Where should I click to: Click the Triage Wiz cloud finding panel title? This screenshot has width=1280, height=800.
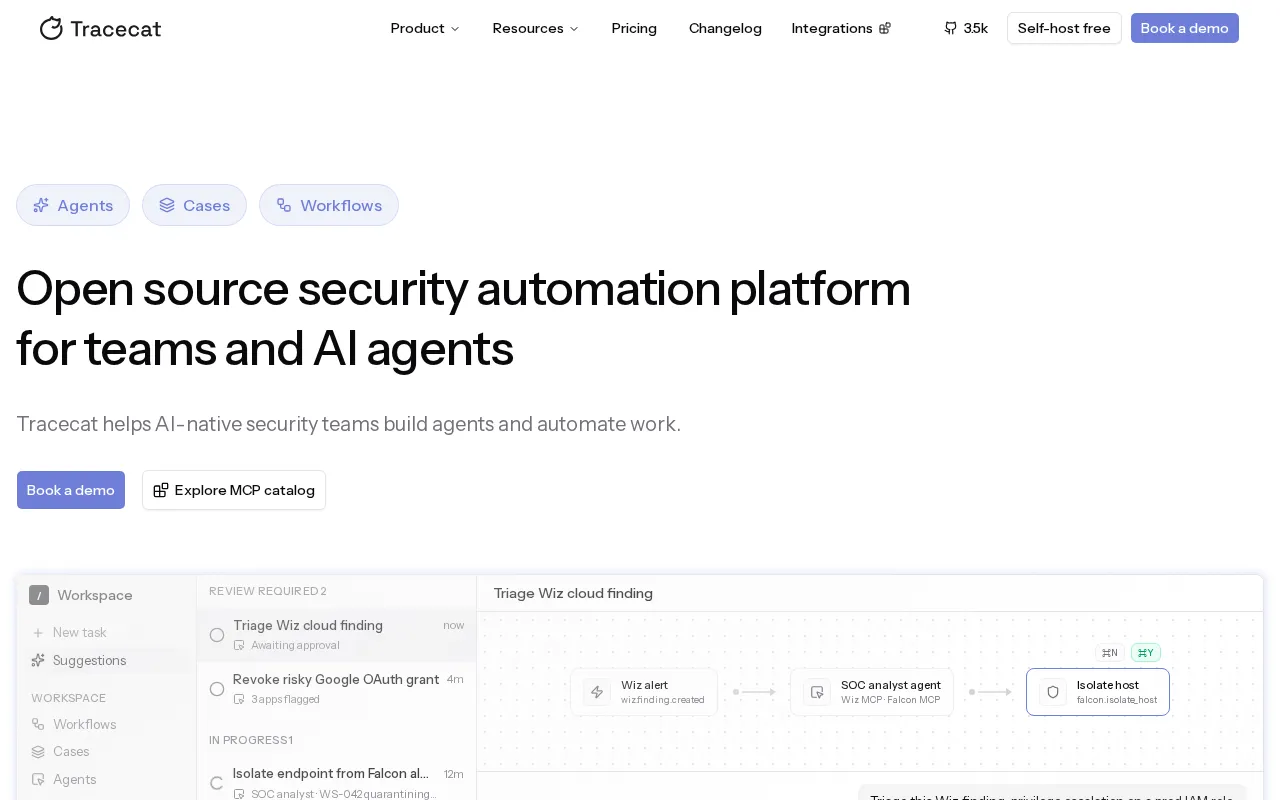(573, 593)
